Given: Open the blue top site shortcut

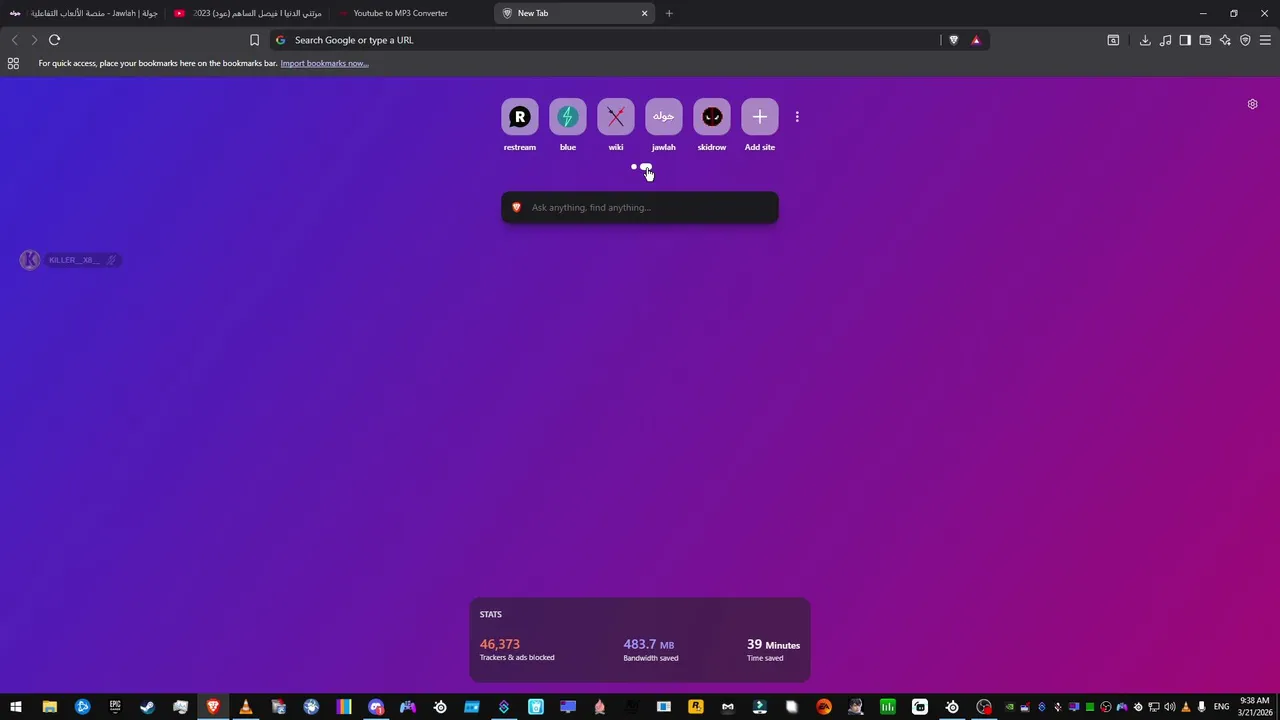Looking at the screenshot, I should pyautogui.click(x=568, y=125).
